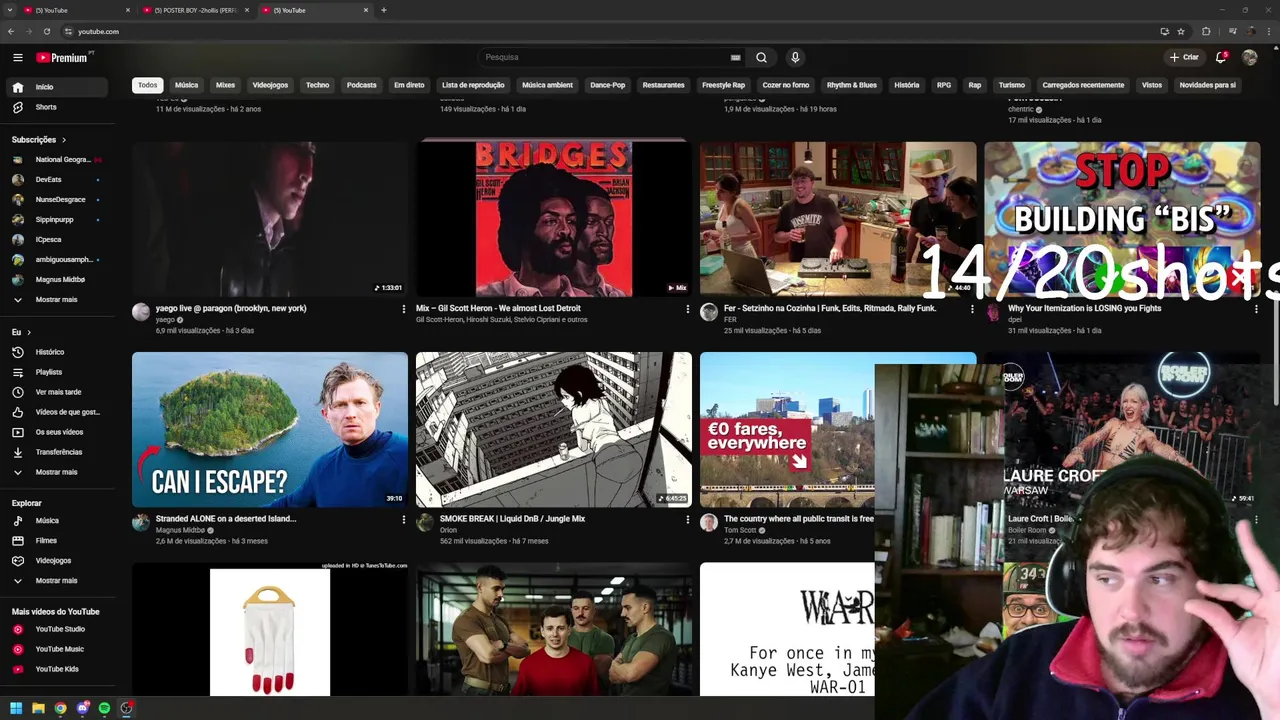Go to Início in the sidebar

57,87
